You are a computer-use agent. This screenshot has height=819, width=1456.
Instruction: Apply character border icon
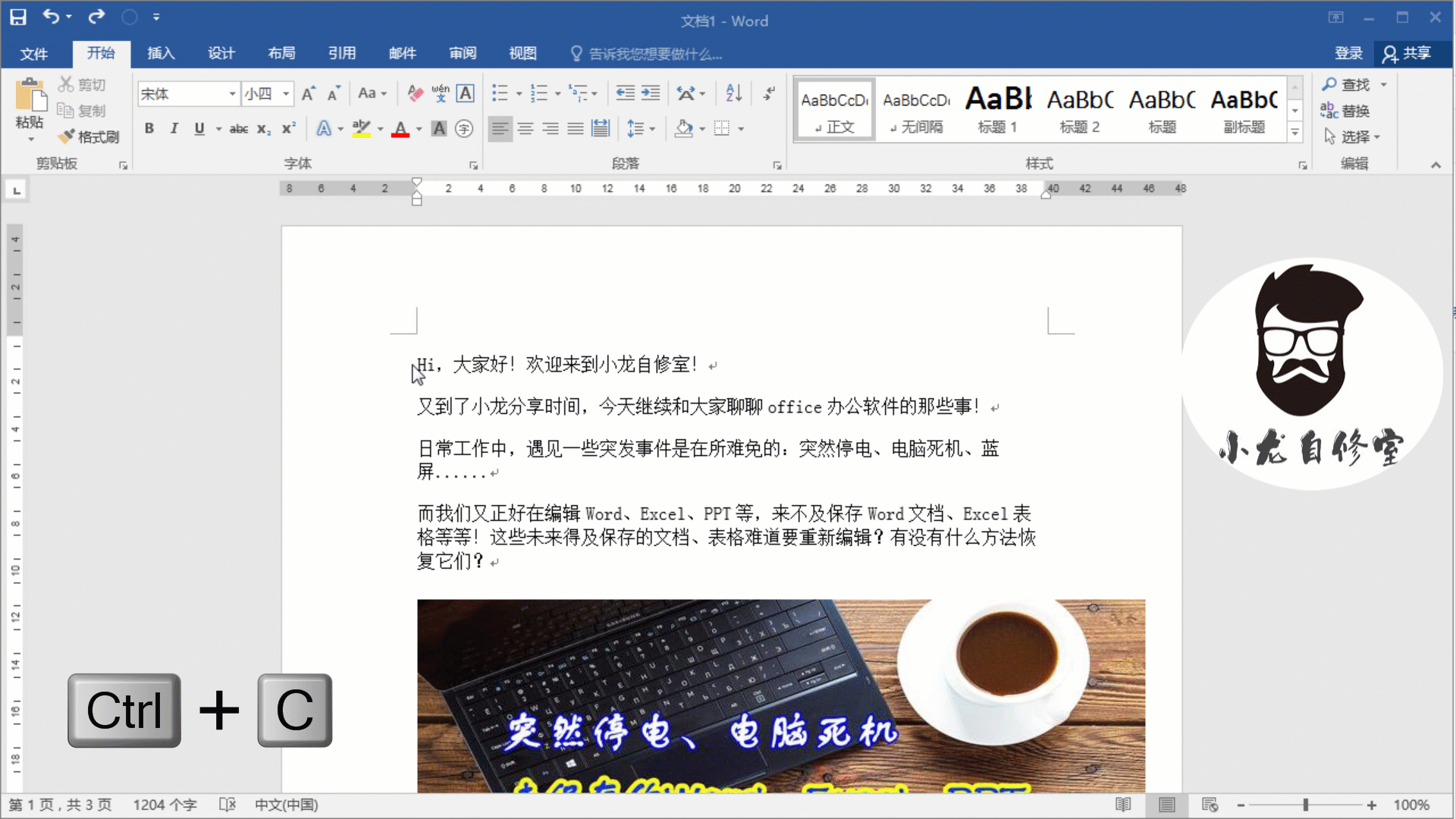[466, 93]
